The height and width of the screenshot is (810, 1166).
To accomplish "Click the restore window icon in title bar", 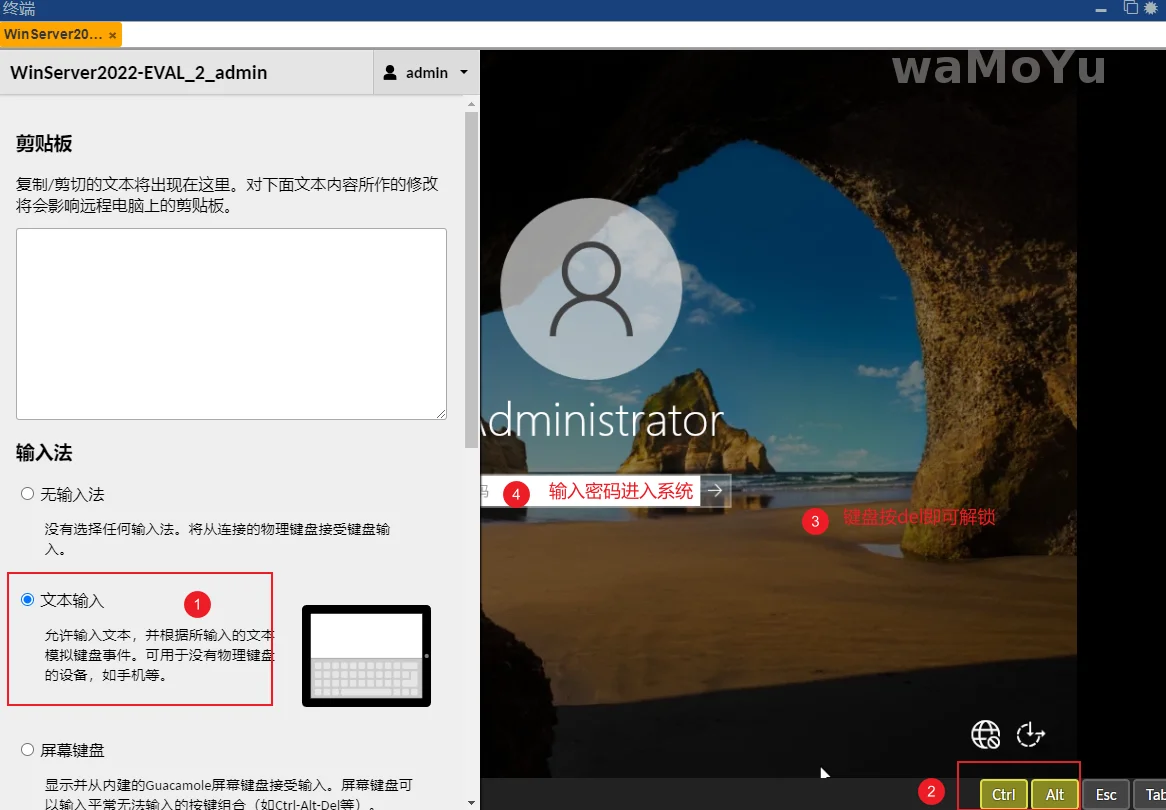I will [x=1131, y=8].
